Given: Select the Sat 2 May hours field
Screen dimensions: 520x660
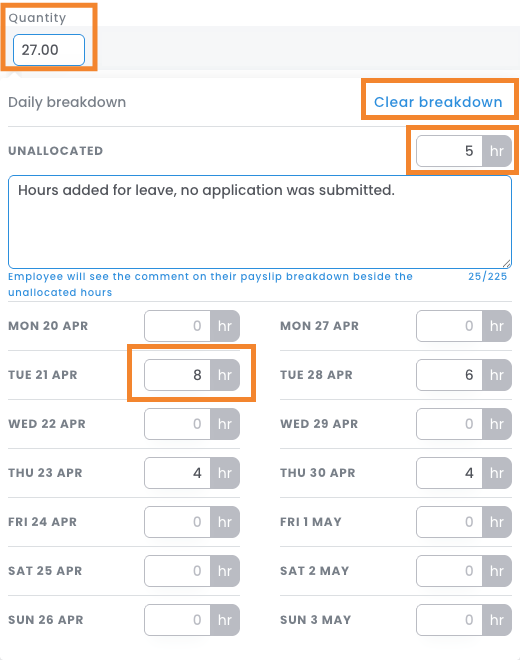Looking at the screenshot, I should point(449,571).
